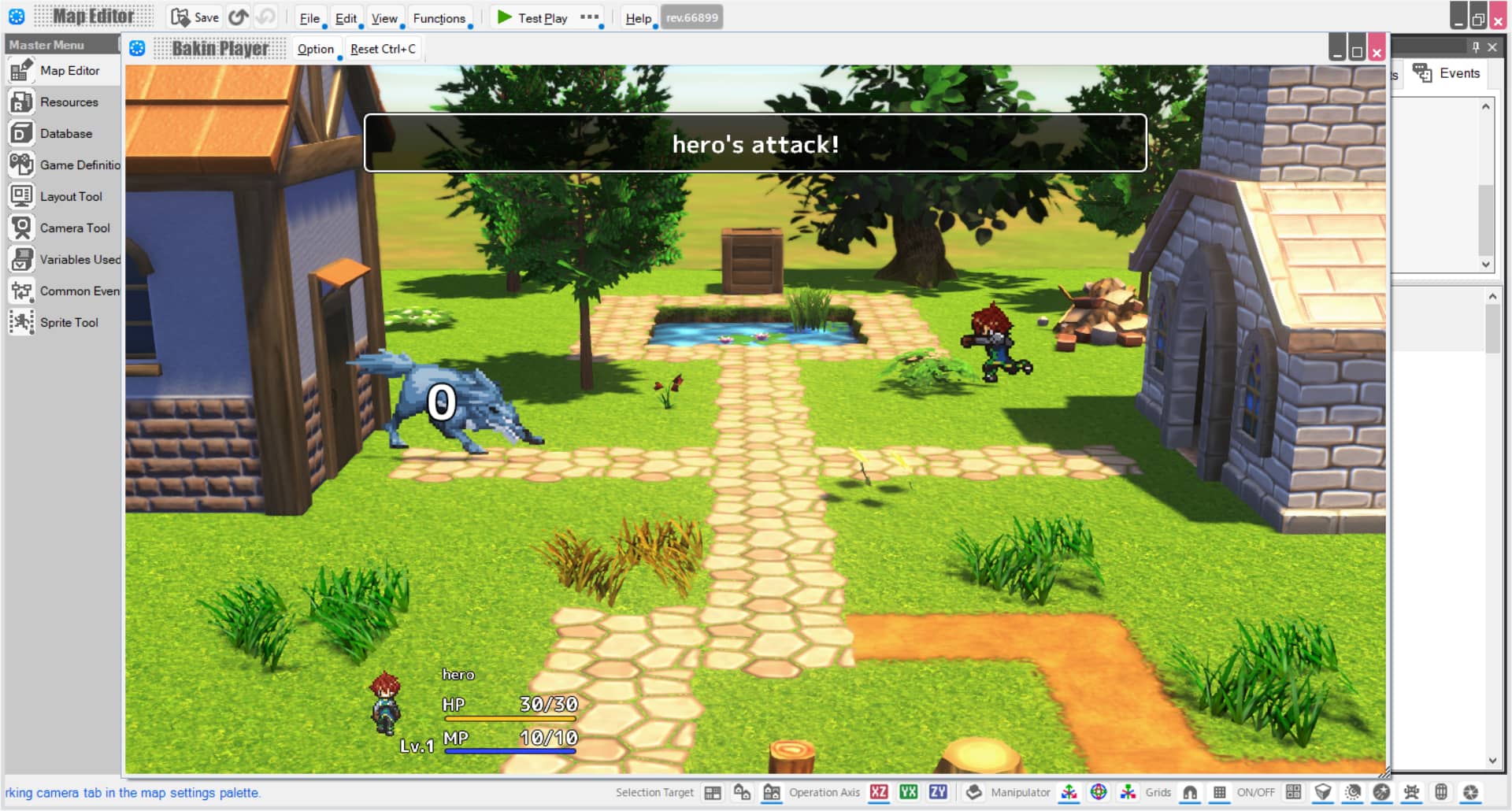Open the Database section
Screen dimensions: 1512x811
[x=63, y=134]
